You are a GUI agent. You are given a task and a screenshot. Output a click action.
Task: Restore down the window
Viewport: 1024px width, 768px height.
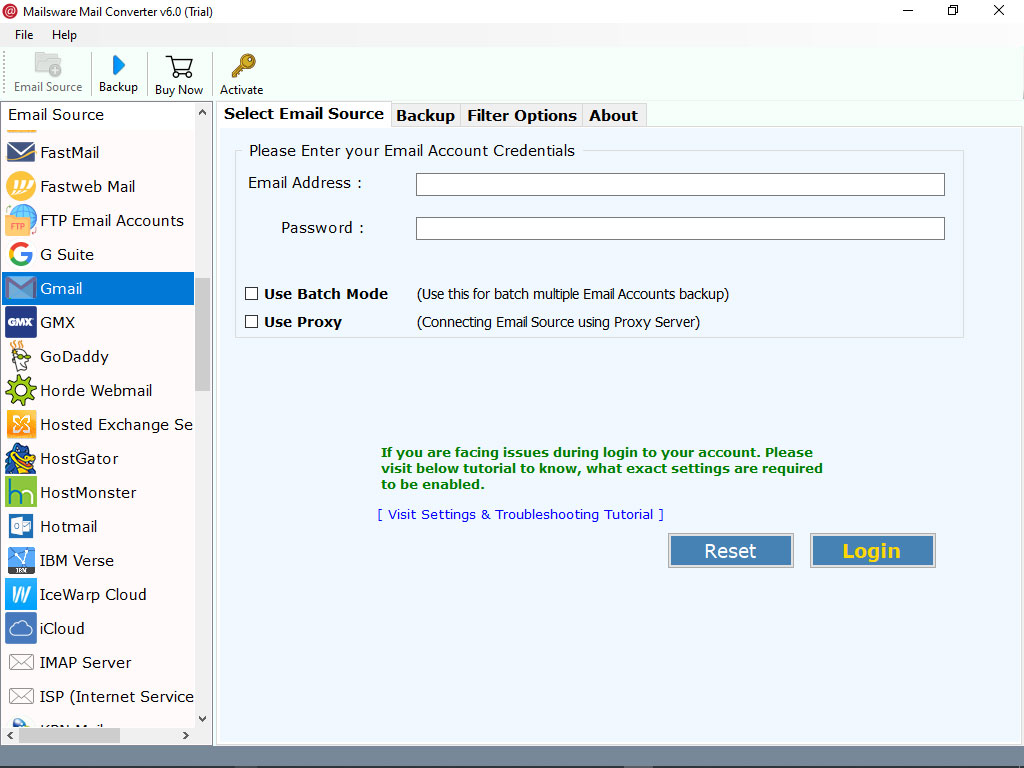953,10
